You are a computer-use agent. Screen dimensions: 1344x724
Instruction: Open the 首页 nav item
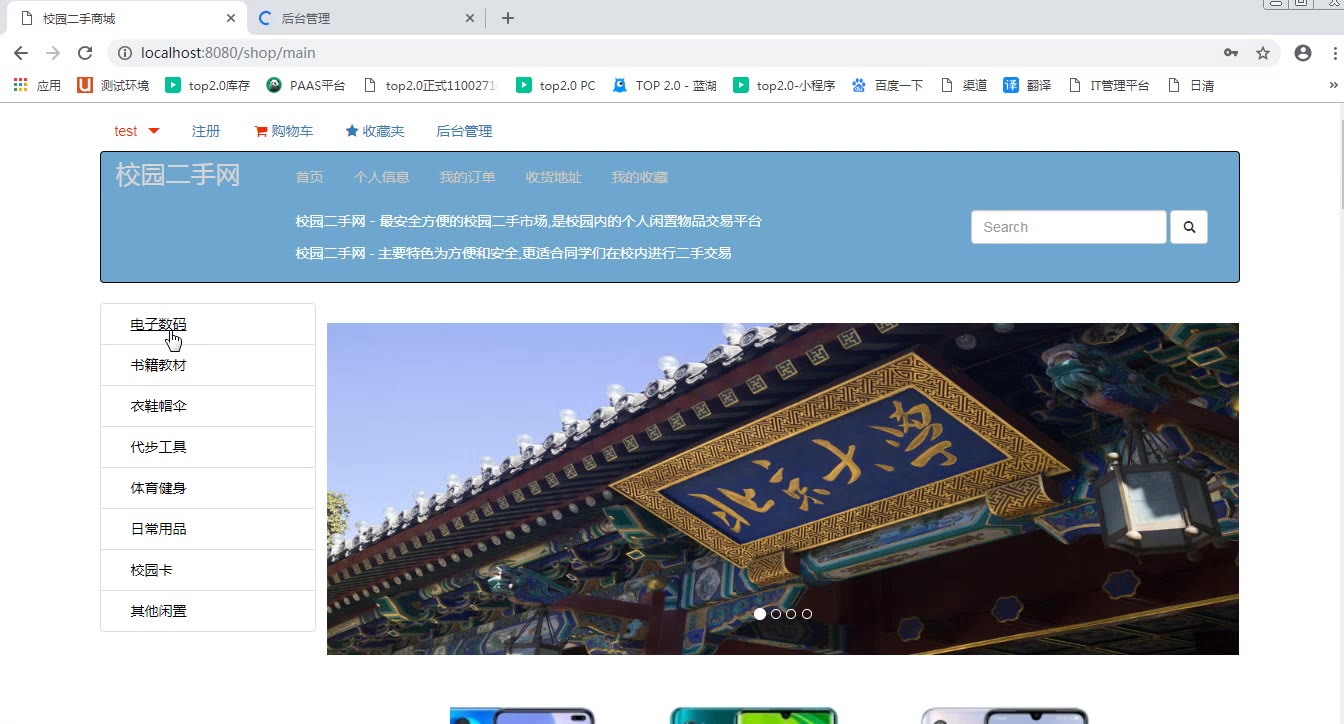click(x=309, y=177)
